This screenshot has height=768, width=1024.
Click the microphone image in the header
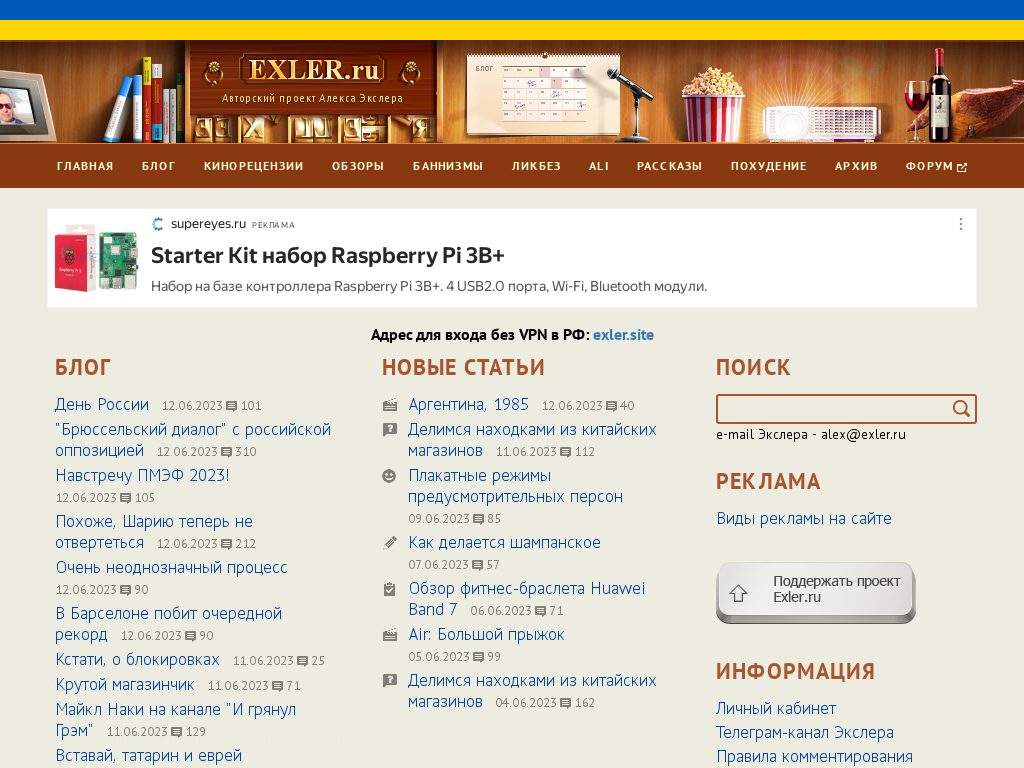pos(632,104)
